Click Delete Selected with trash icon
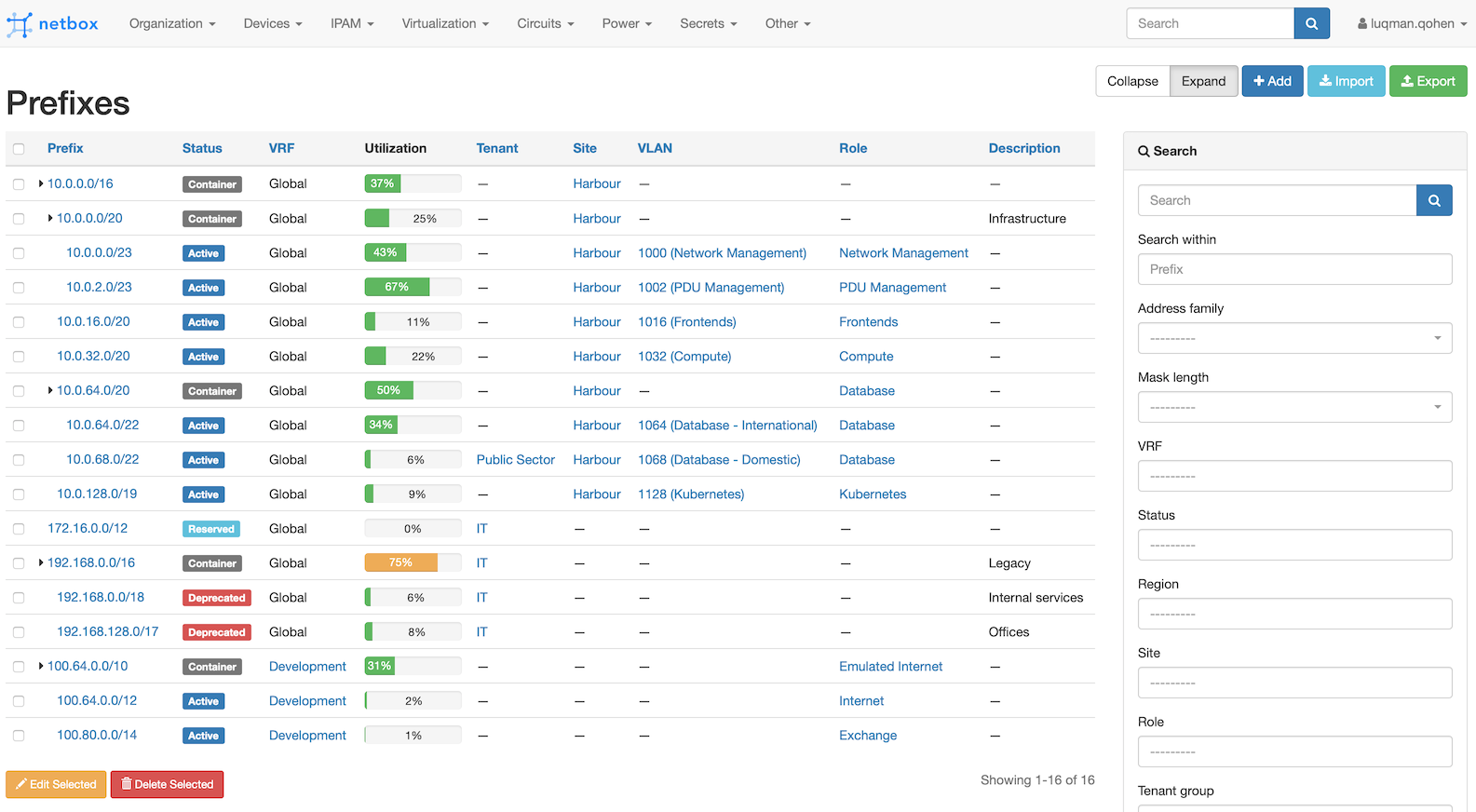This screenshot has height=812, width=1476. (x=167, y=784)
